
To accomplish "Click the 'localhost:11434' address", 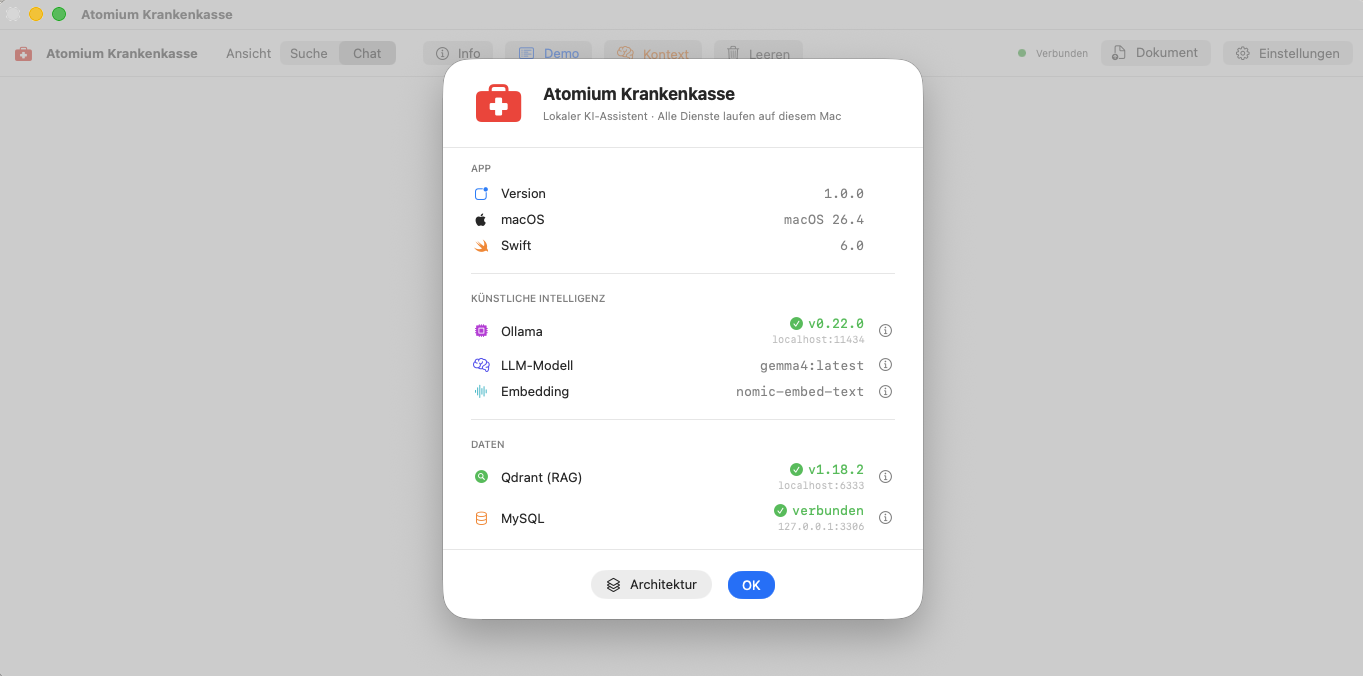I will pyautogui.click(x=818, y=340).
